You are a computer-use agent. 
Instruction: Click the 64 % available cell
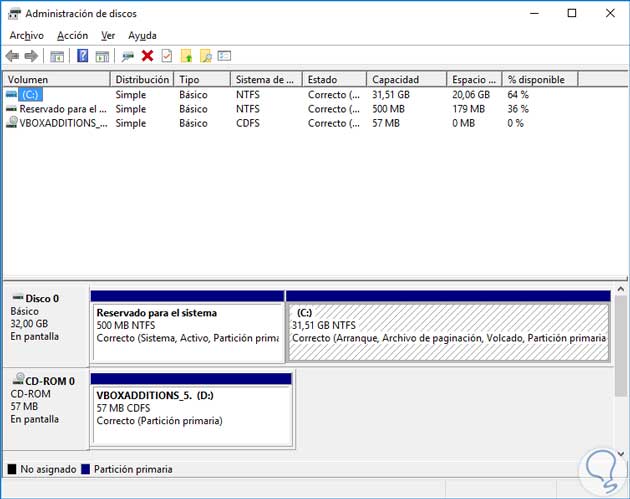[x=518, y=95]
